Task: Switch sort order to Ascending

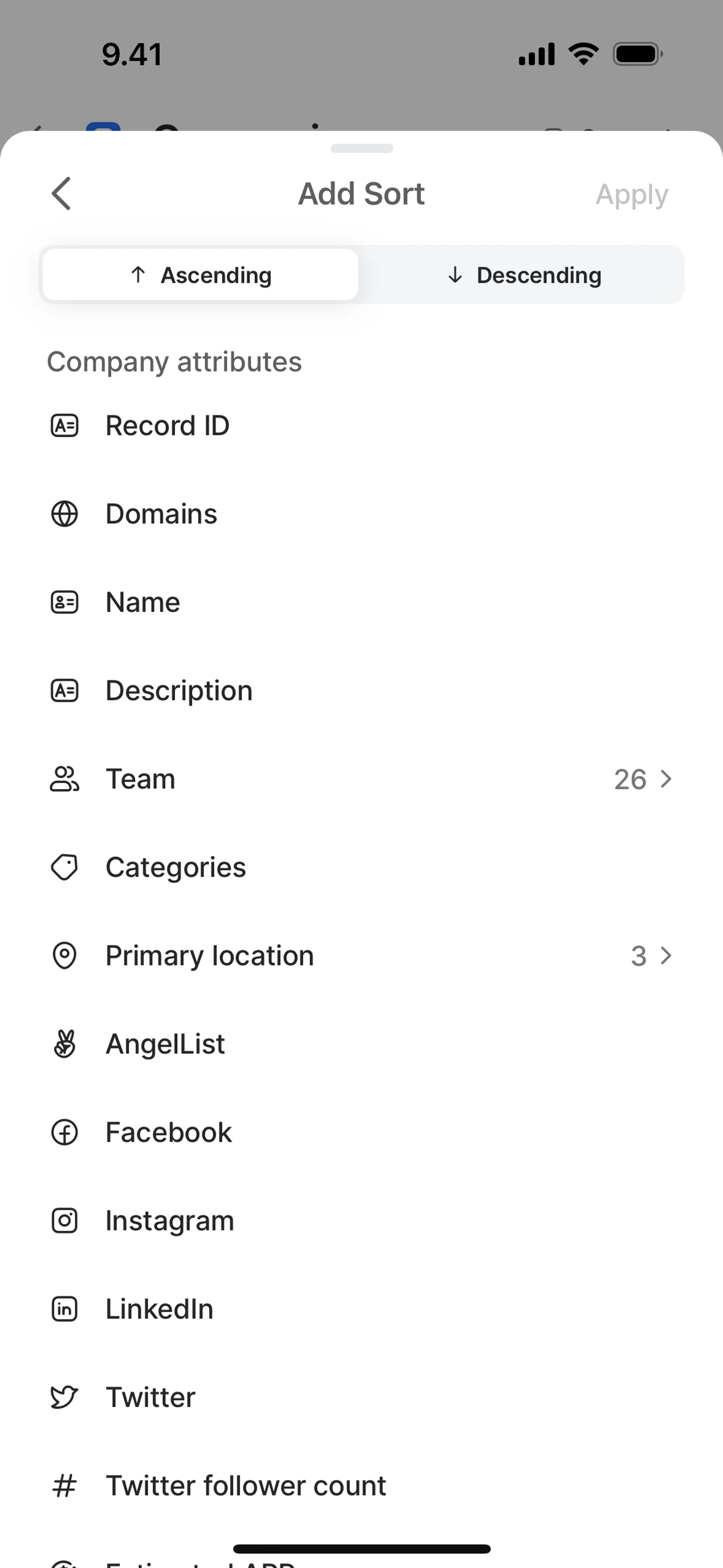Action: coord(200,275)
